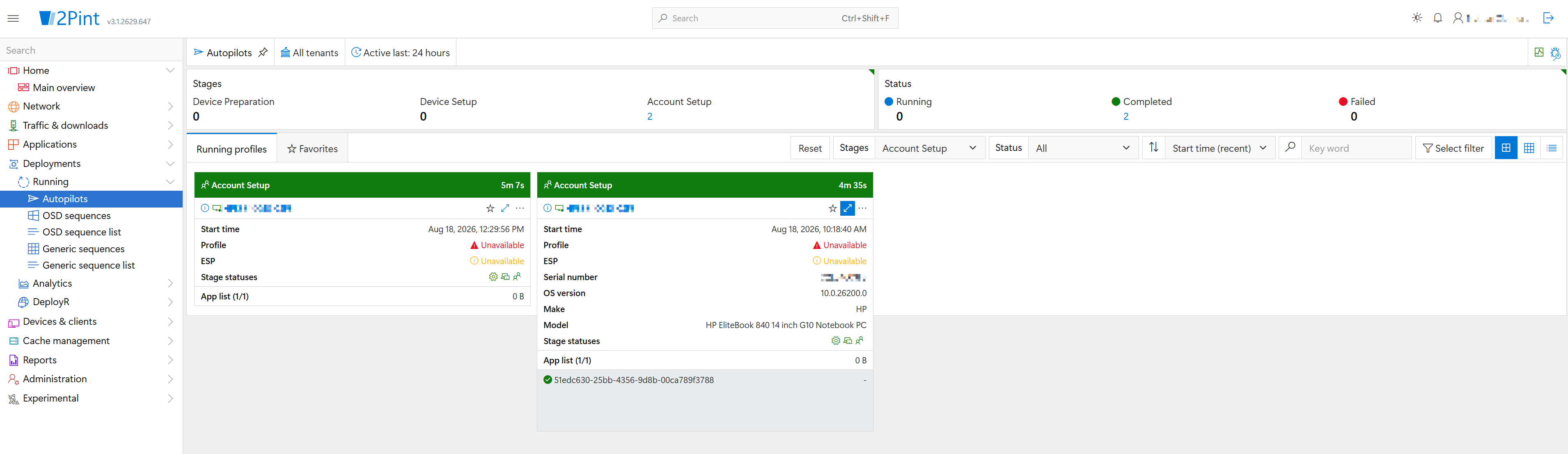Open the notifications bell
This screenshot has height=454, width=1568.
(x=1438, y=18)
